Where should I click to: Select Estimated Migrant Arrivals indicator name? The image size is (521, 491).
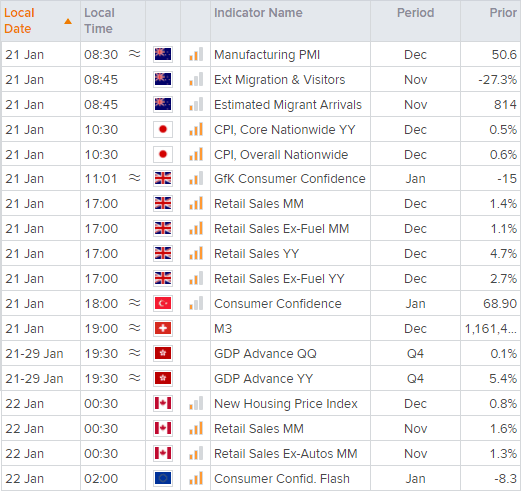click(x=288, y=105)
